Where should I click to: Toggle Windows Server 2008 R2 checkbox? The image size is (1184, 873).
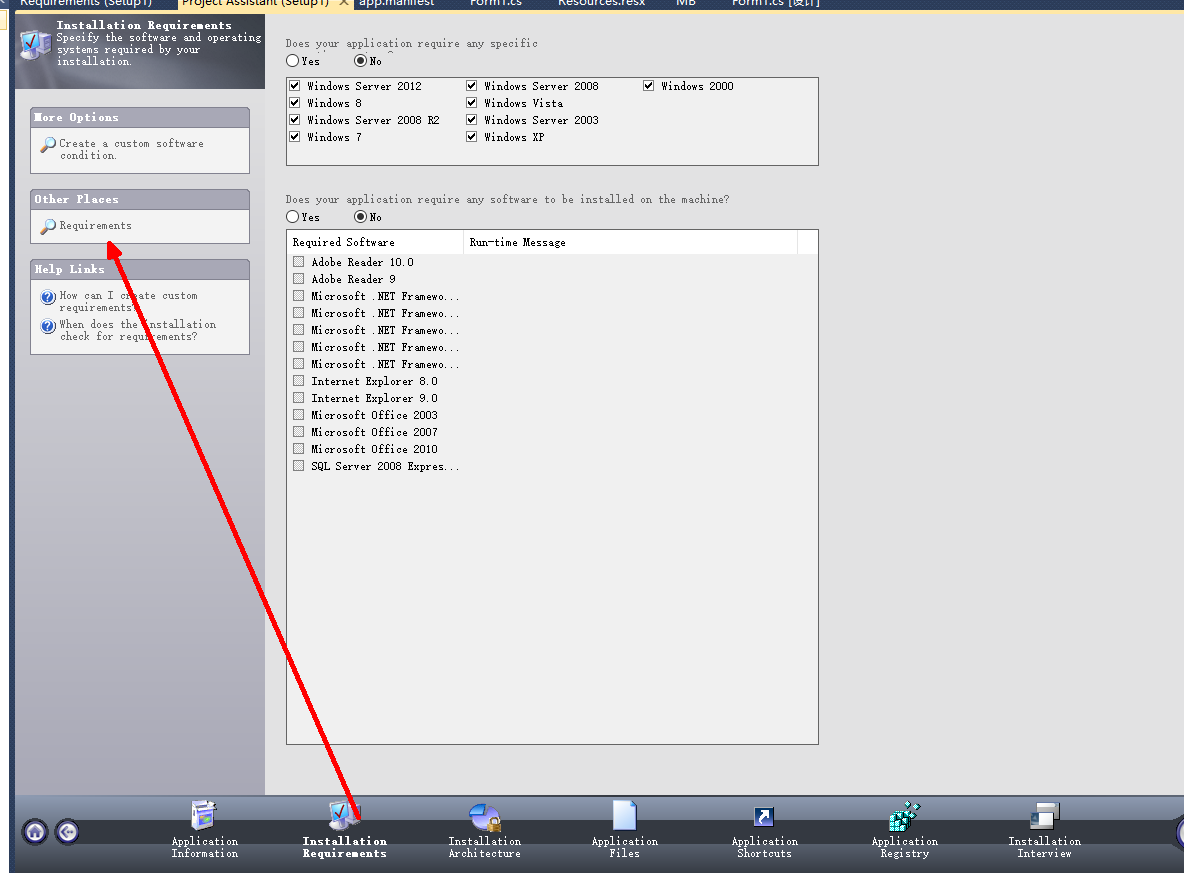[x=294, y=120]
